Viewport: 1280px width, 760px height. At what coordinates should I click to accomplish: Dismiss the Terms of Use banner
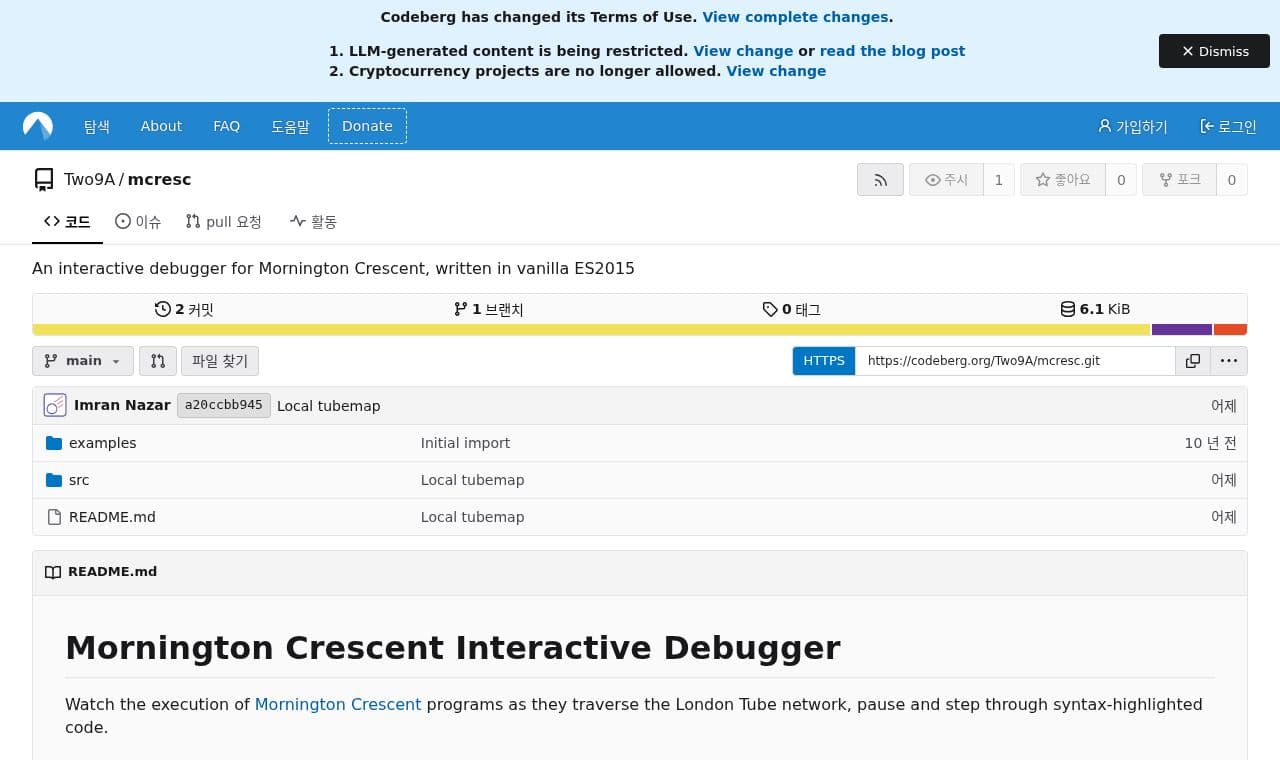1214,51
